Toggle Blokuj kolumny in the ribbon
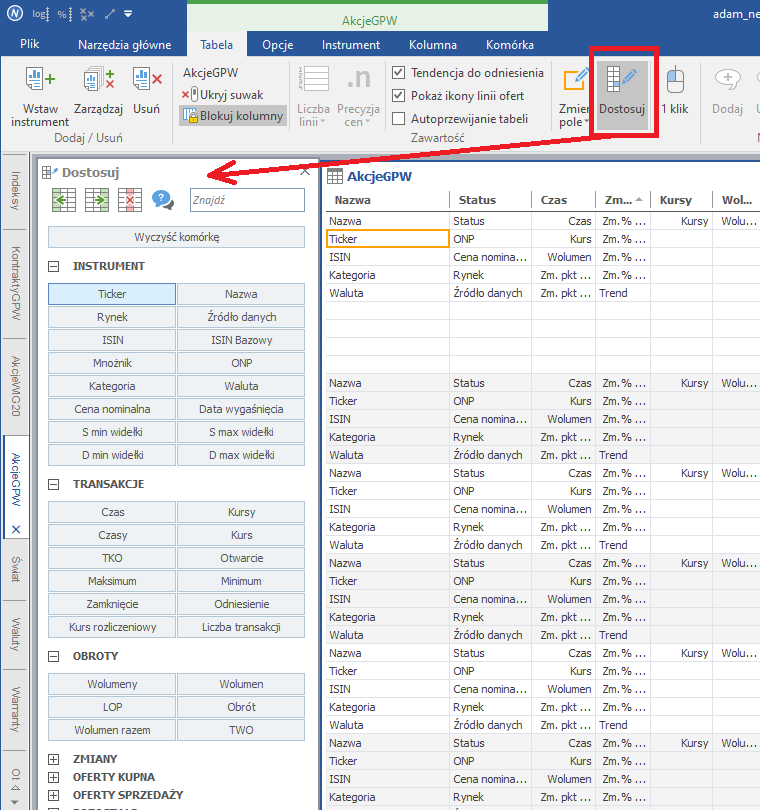Screen dimensions: 760x810 233,116
